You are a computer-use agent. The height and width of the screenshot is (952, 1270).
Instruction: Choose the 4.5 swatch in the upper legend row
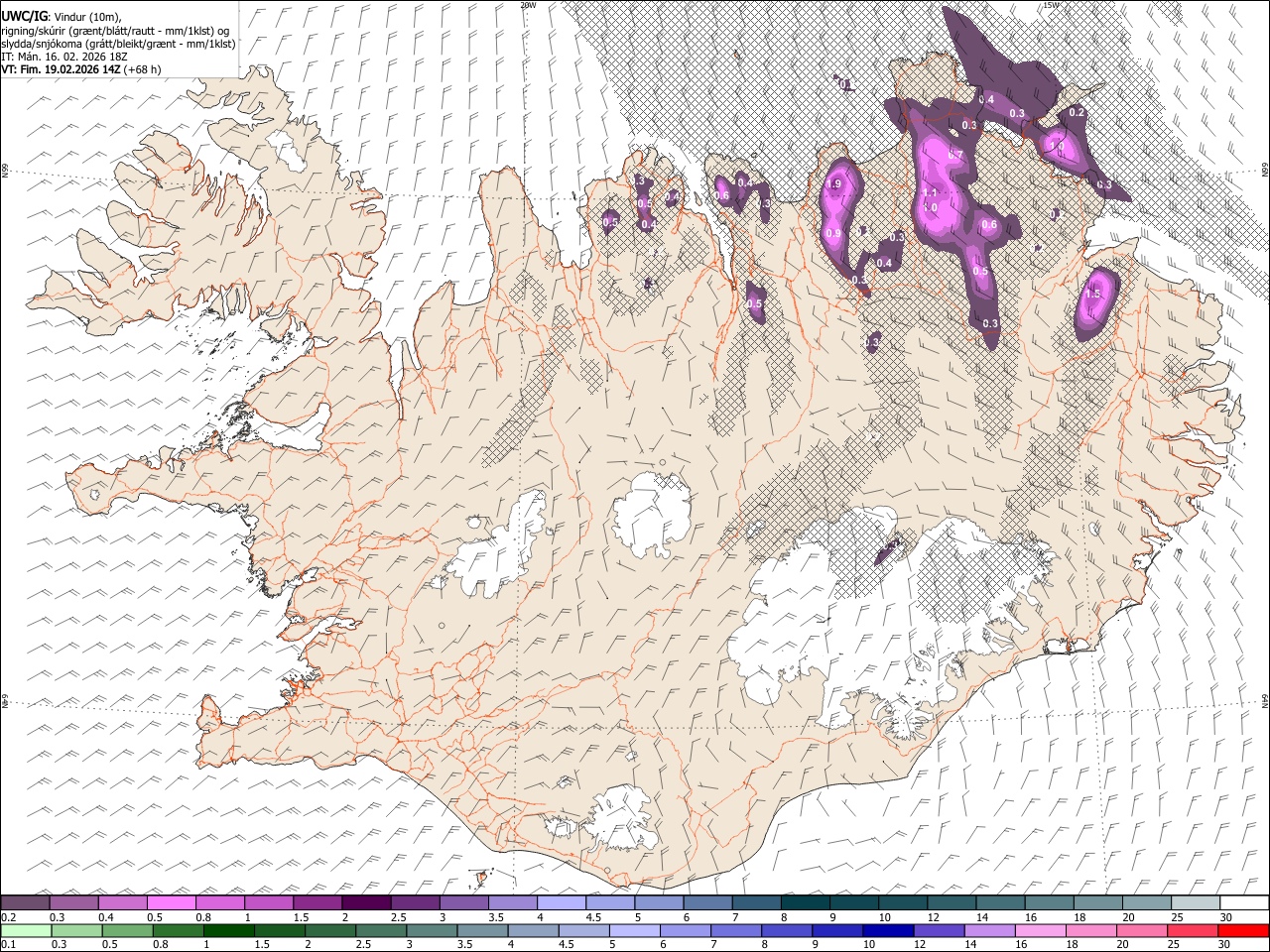[610, 902]
